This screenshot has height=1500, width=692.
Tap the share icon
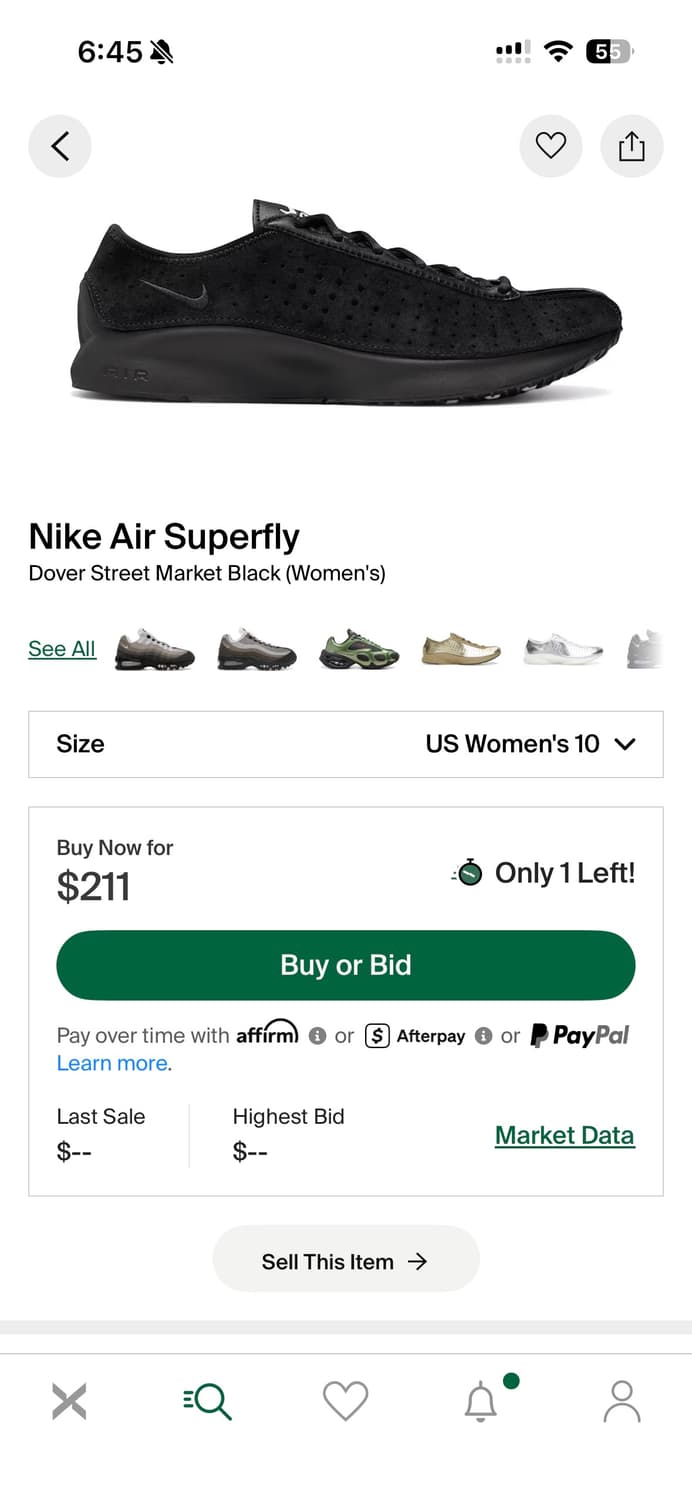(632, 147)
